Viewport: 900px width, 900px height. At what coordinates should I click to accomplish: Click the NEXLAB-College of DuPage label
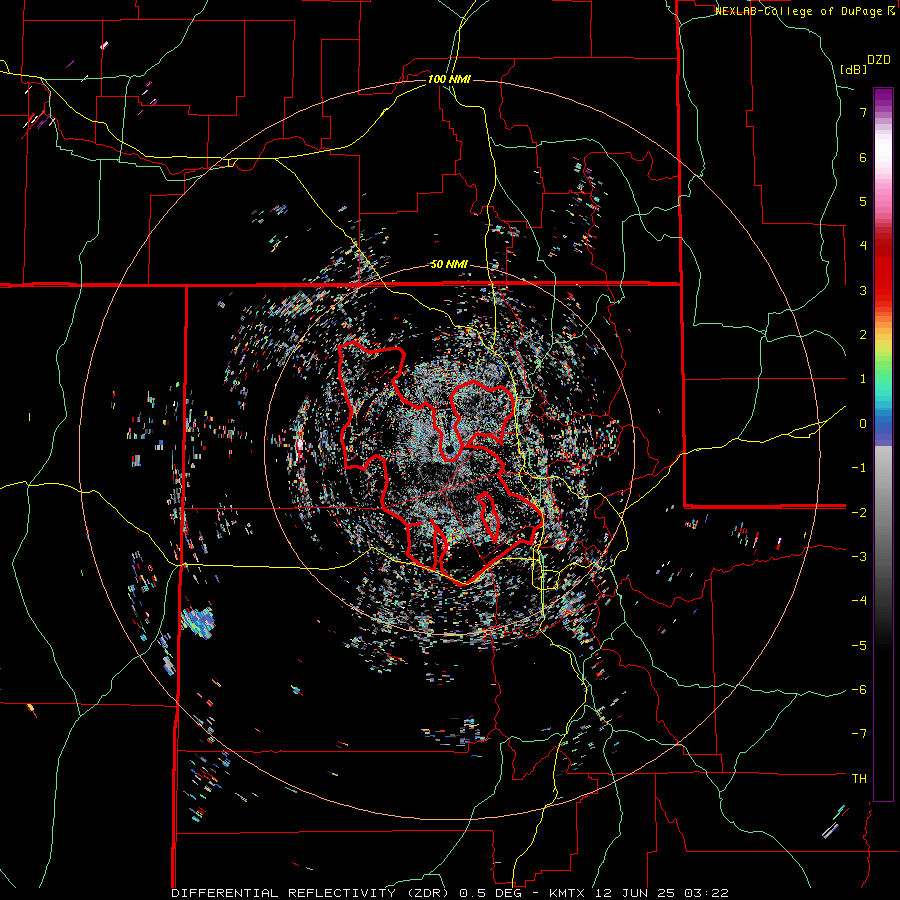pos(801,11)
